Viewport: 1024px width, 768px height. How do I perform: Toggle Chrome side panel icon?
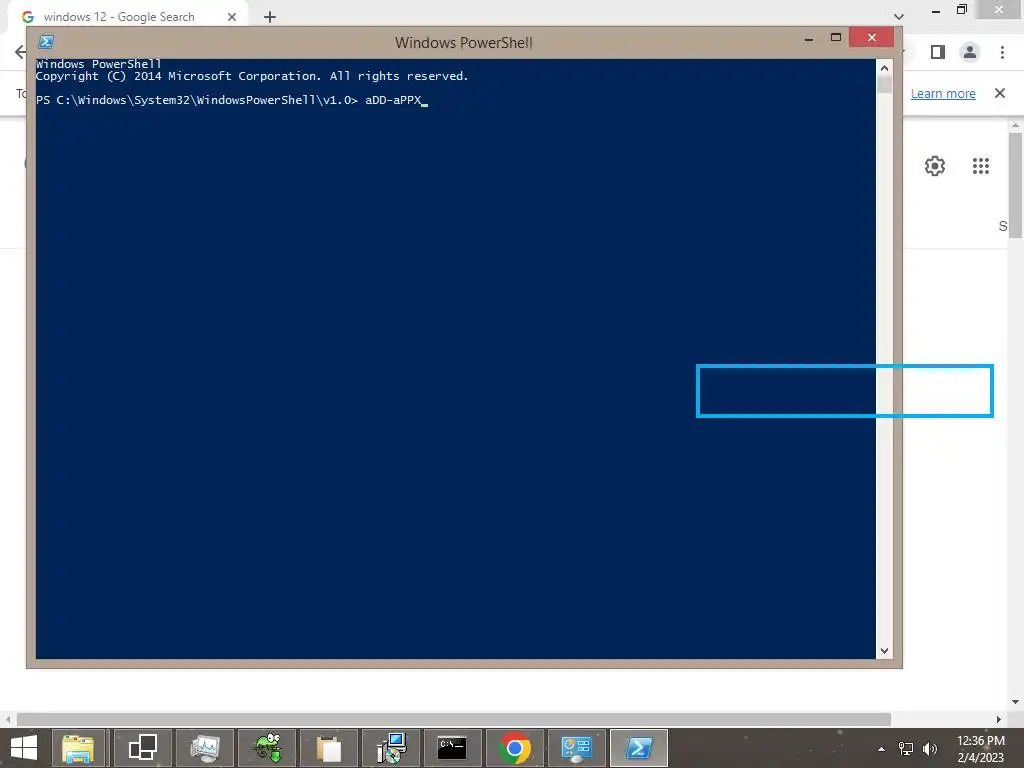tap(938, 52)
